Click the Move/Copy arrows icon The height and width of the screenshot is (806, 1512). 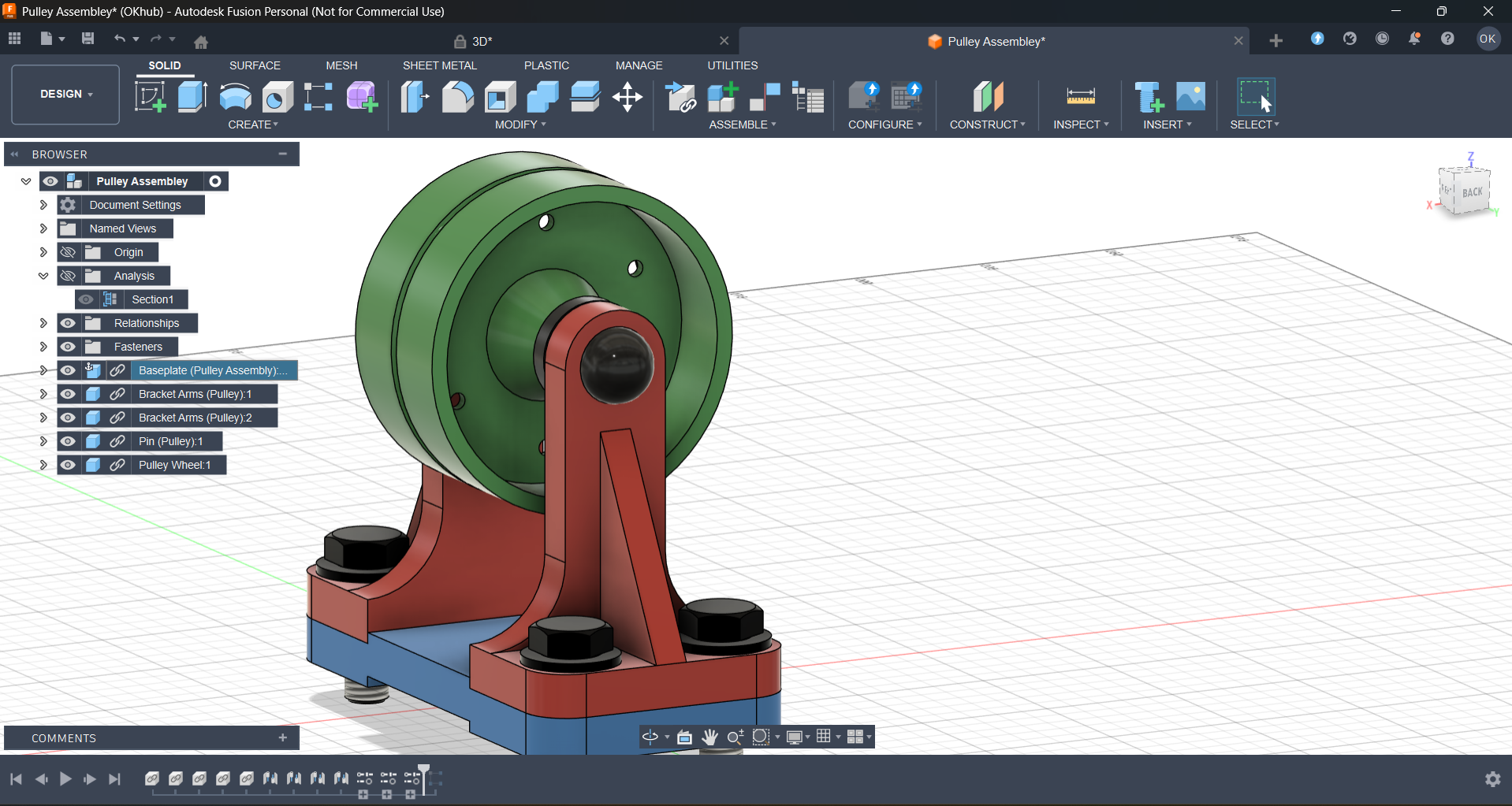[x=628, y=98]
